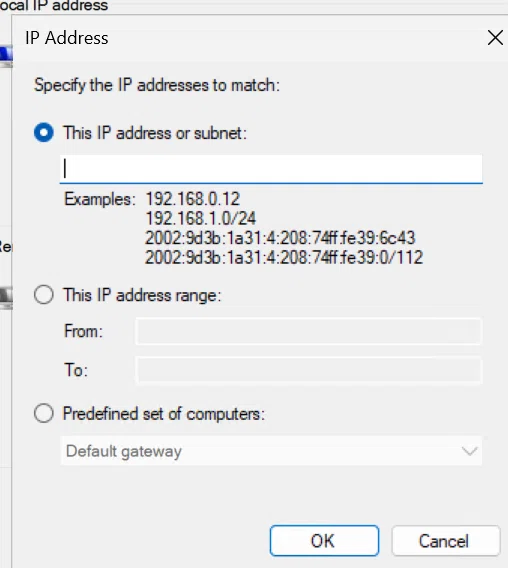The width and height of the screenshot is (508, 568).
Task: Select the 'This IP address or subnet' radio button
Action: pyautogui.click(x=44, y=133)
